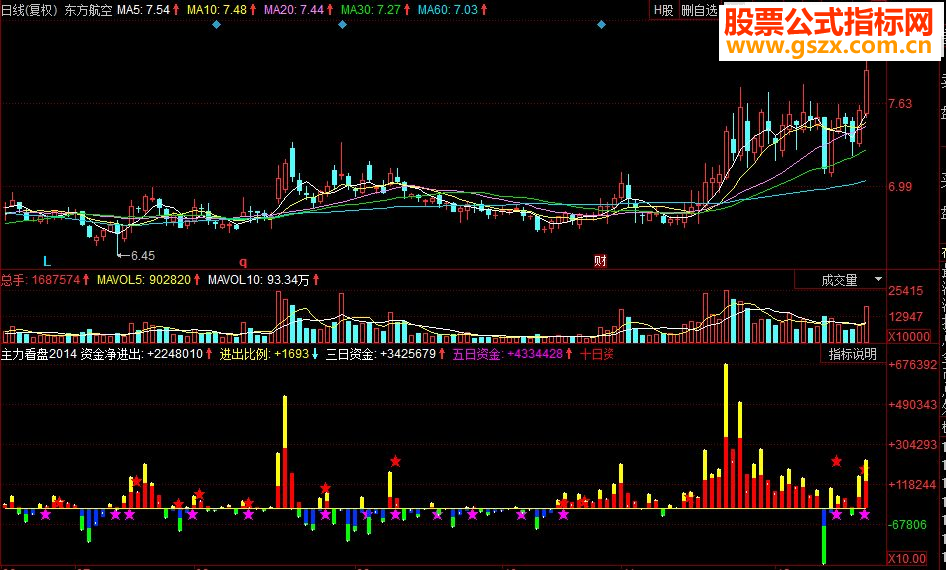Click the X10.00 indicator scale label
Image resolution: width=946 pixels, height=570 pixels.
[x=907, y=559]
